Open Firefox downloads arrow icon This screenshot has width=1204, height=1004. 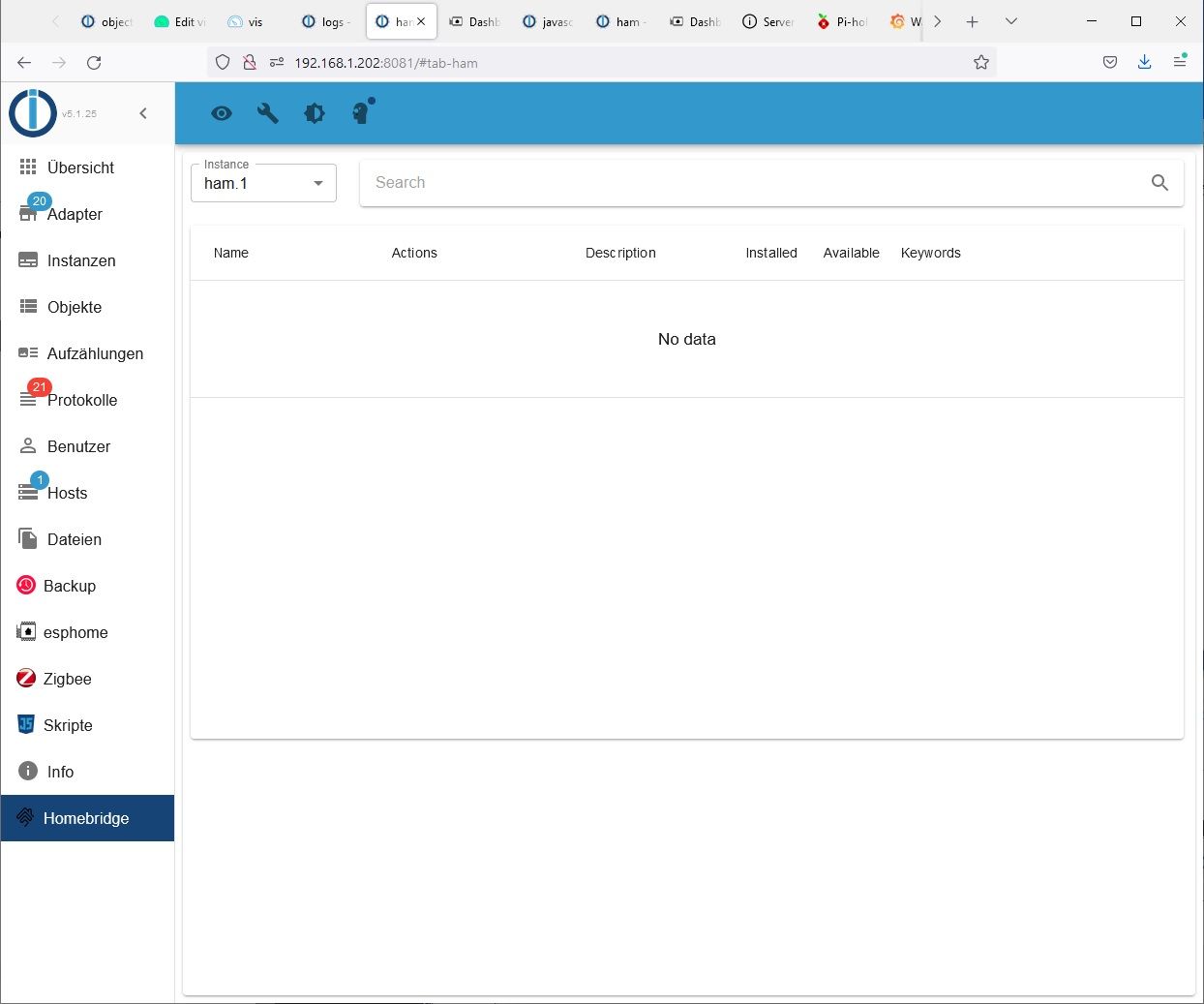(1145, 62)
